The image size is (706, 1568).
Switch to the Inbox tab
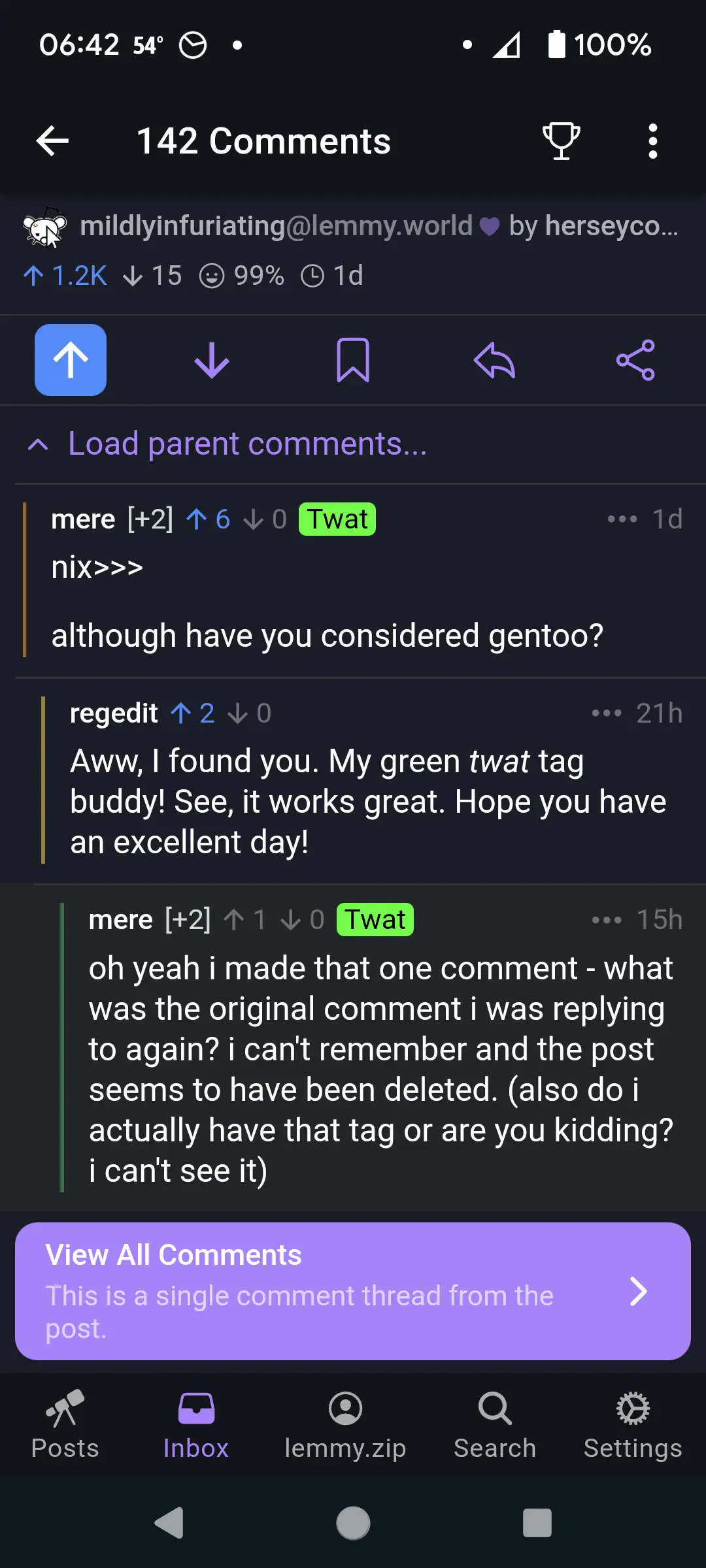(x=195, y=1424)
